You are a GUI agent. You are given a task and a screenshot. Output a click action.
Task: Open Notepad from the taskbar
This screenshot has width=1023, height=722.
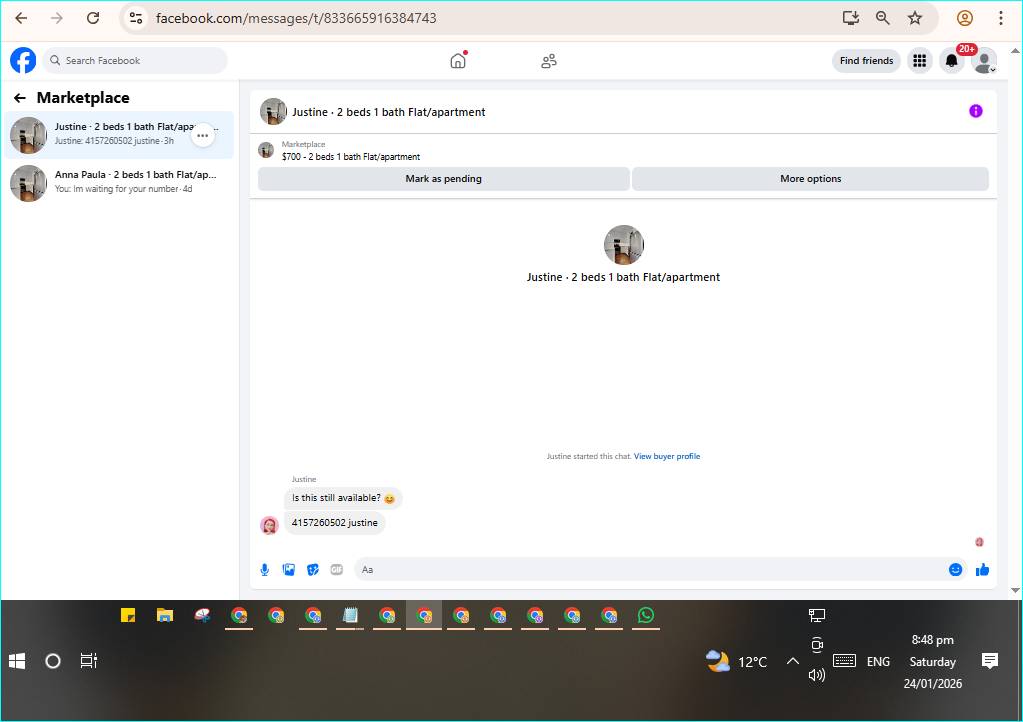pyautogui.click(x=350, y=615)
